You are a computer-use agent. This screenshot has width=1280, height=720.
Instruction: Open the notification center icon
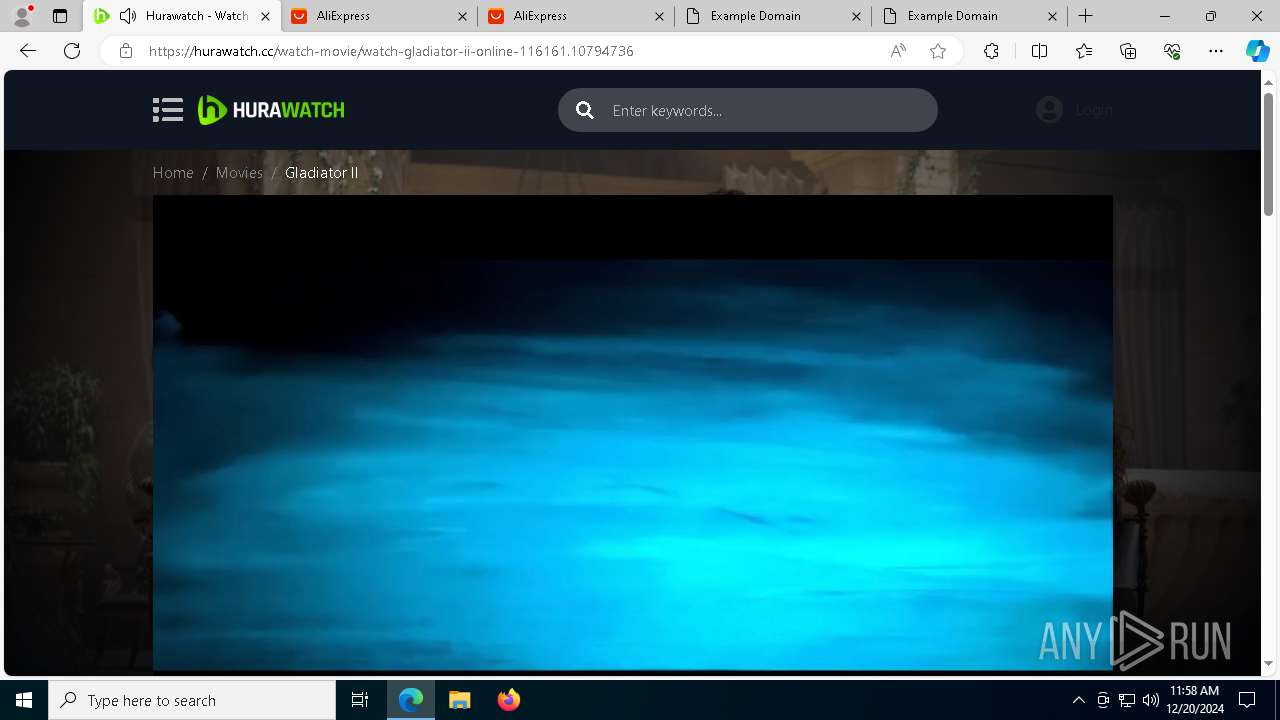pyautogui.click(x=1247, y=700)
